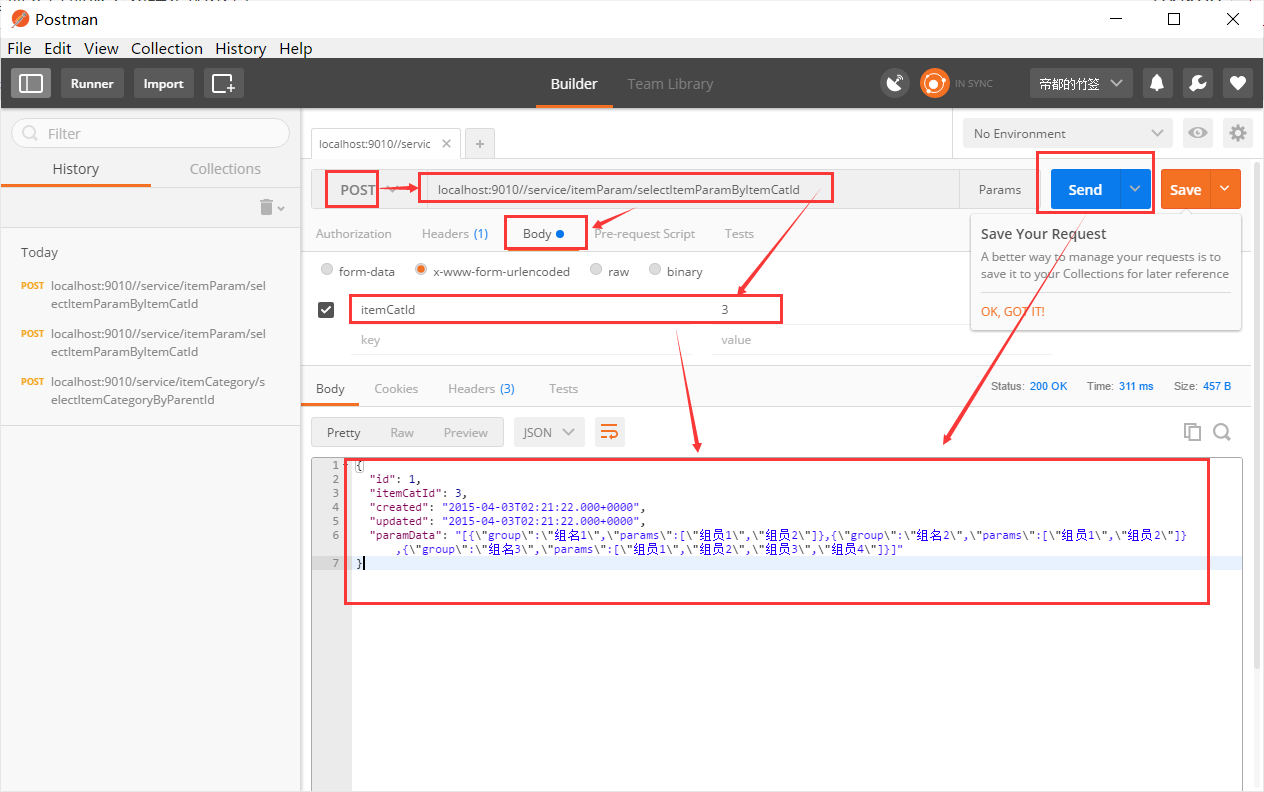Screen dimensions: 1264x792
Task: Clear history using the trash icon
Action: click(x=267, y=207)
